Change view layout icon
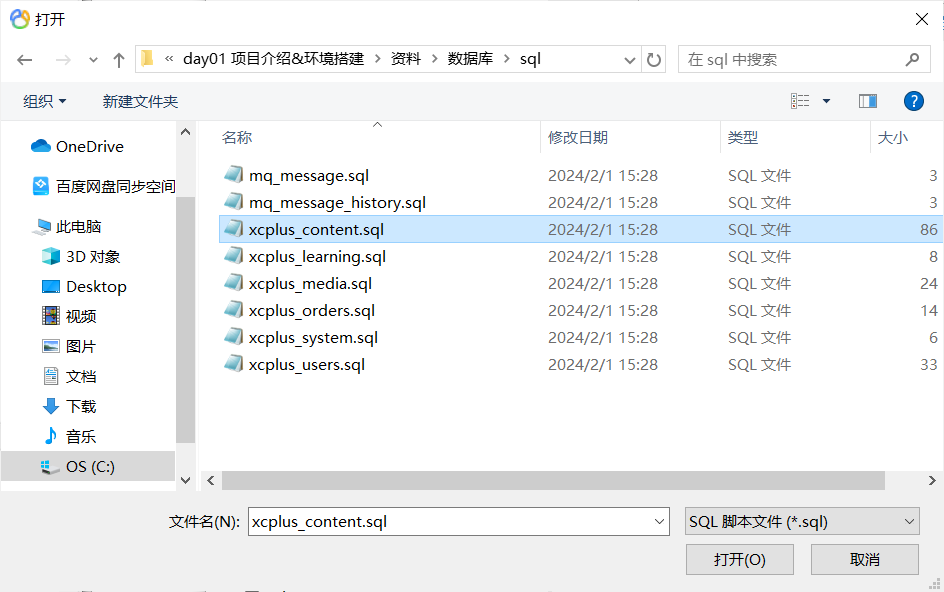 click(800, 101)
